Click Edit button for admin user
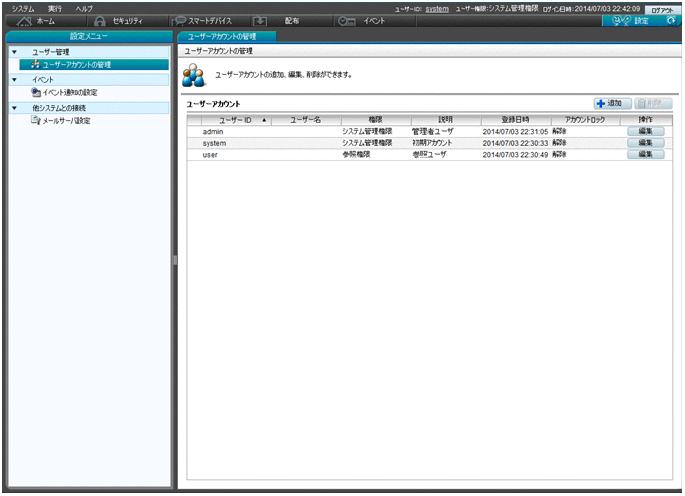Image resolution: width=685 pixels, height=496 pixels. click(645, 131)
